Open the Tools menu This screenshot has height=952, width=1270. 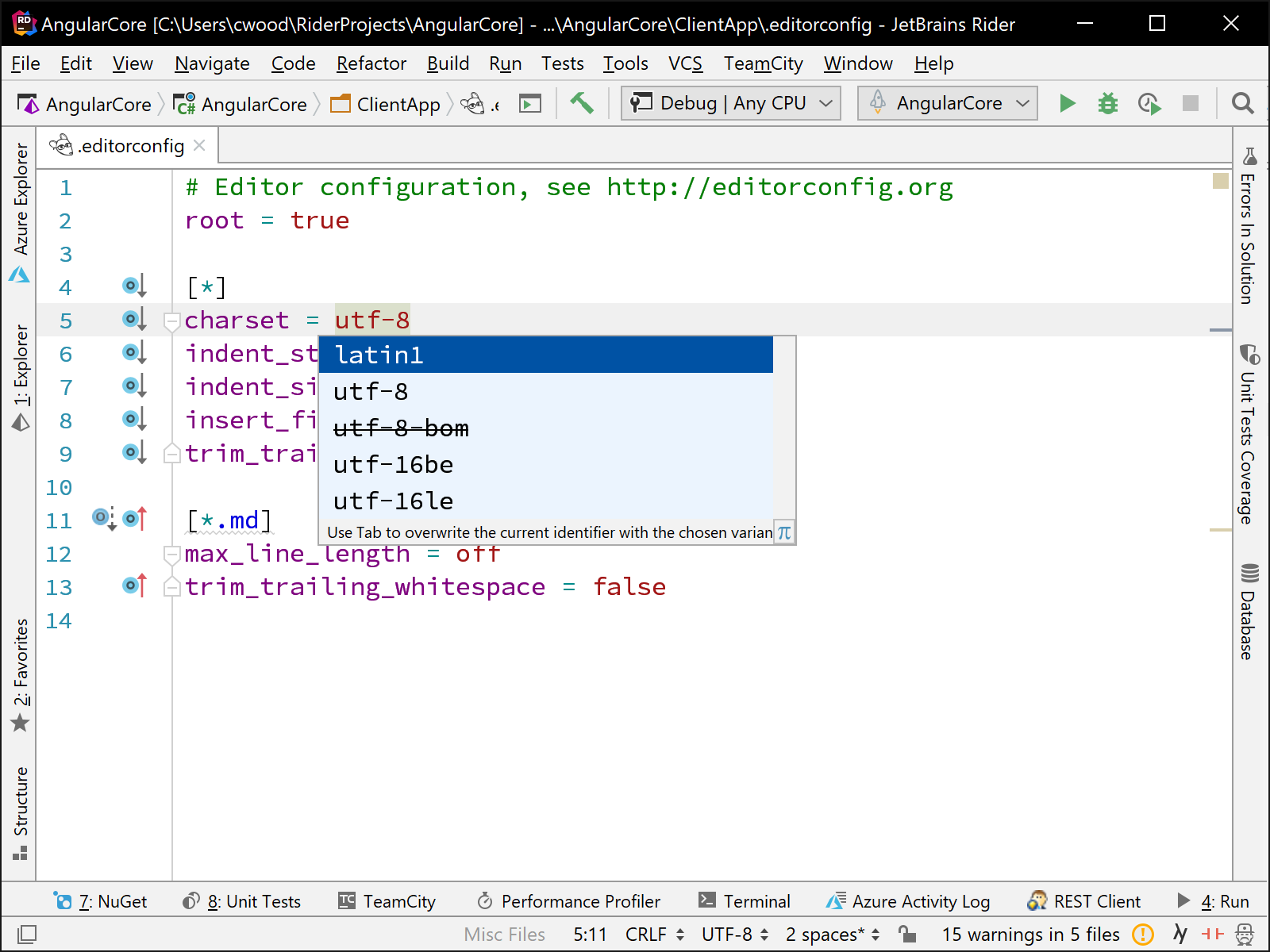(625, 63)
